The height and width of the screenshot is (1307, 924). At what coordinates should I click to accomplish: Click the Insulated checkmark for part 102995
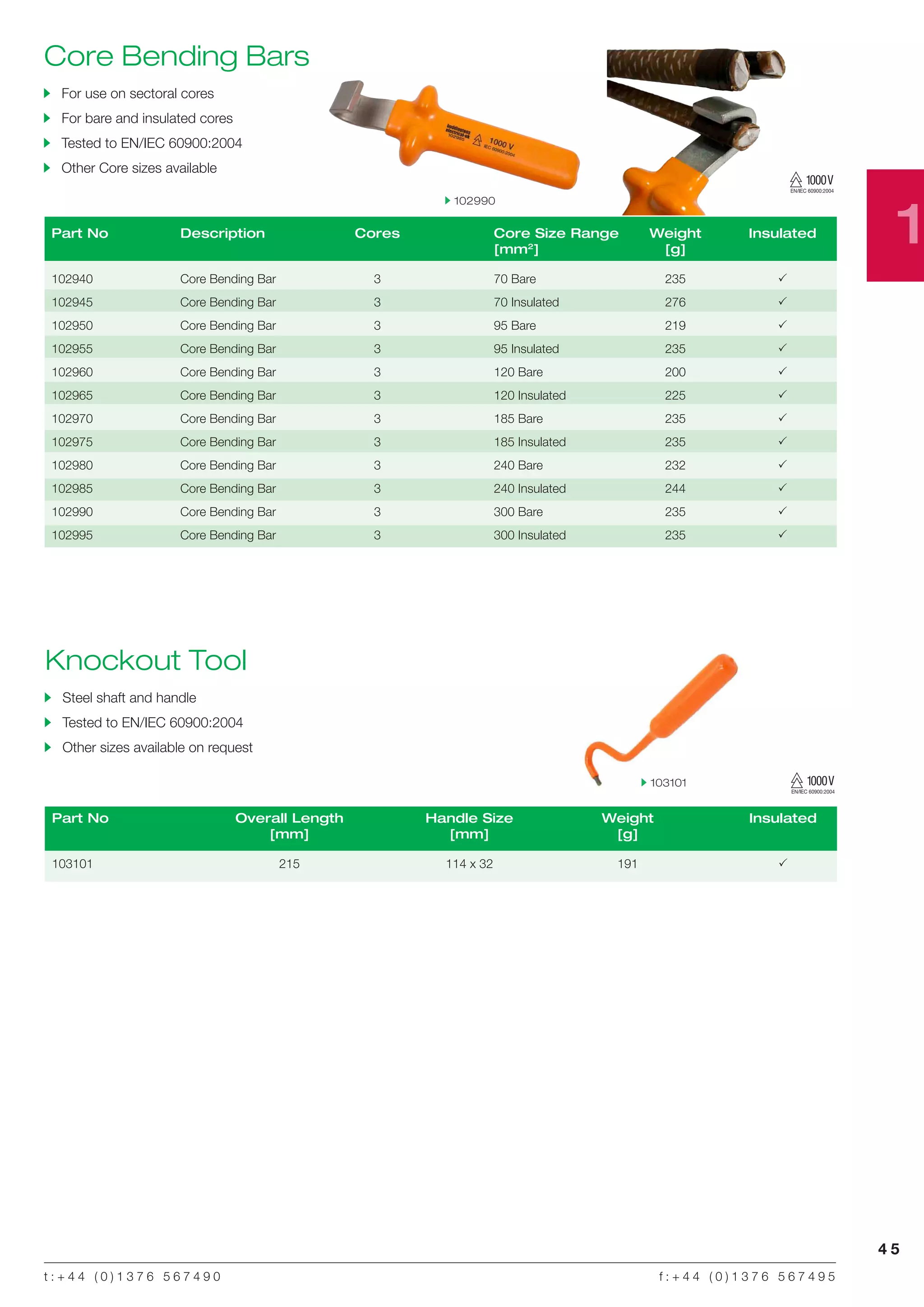(x=782, y=534)
